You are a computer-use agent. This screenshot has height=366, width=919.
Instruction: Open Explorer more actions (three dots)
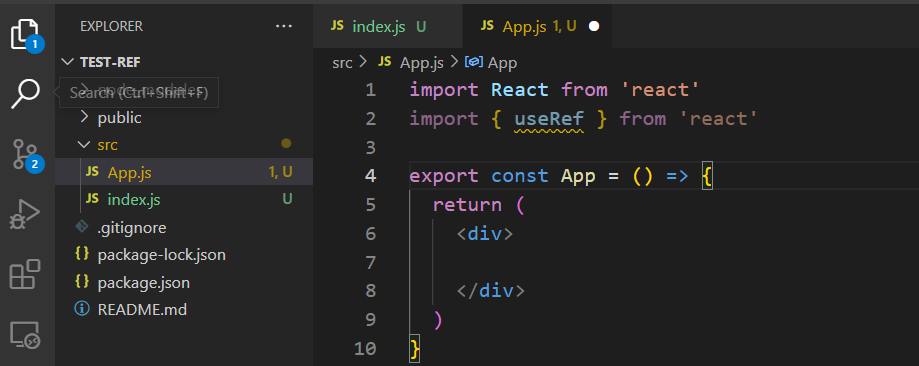point(284,26)
